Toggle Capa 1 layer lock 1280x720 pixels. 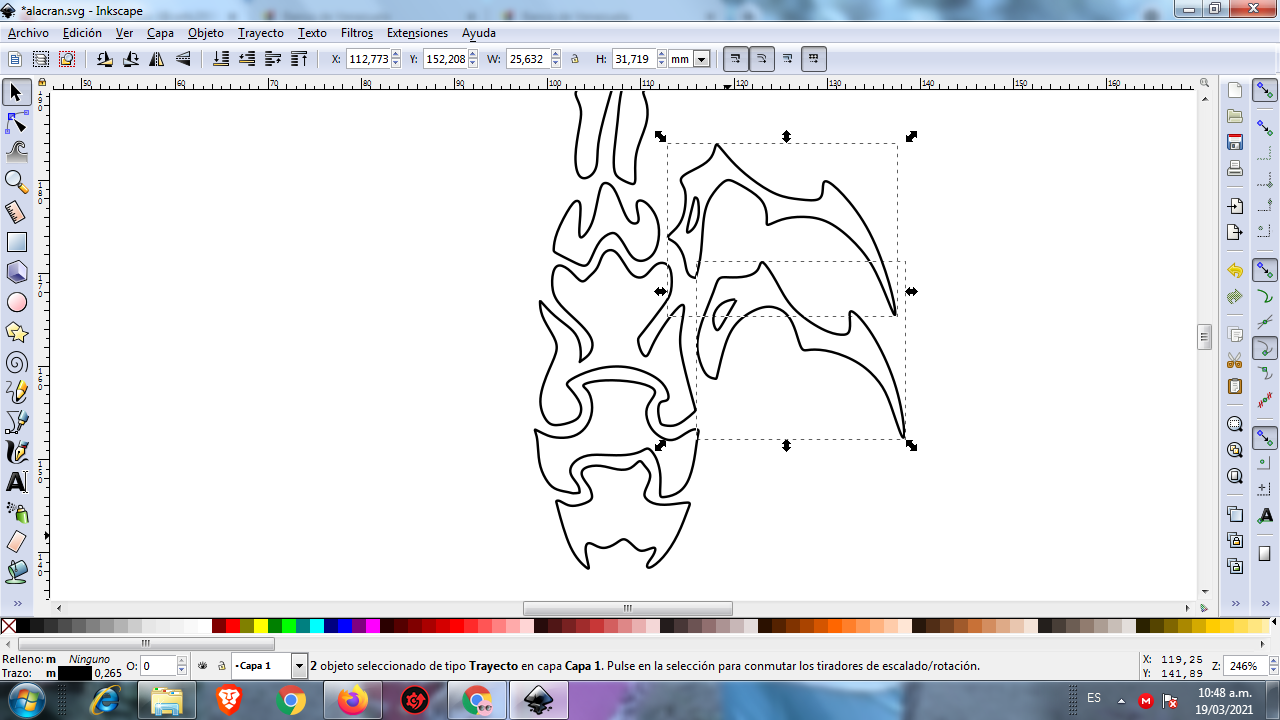(x=221, y=665)
